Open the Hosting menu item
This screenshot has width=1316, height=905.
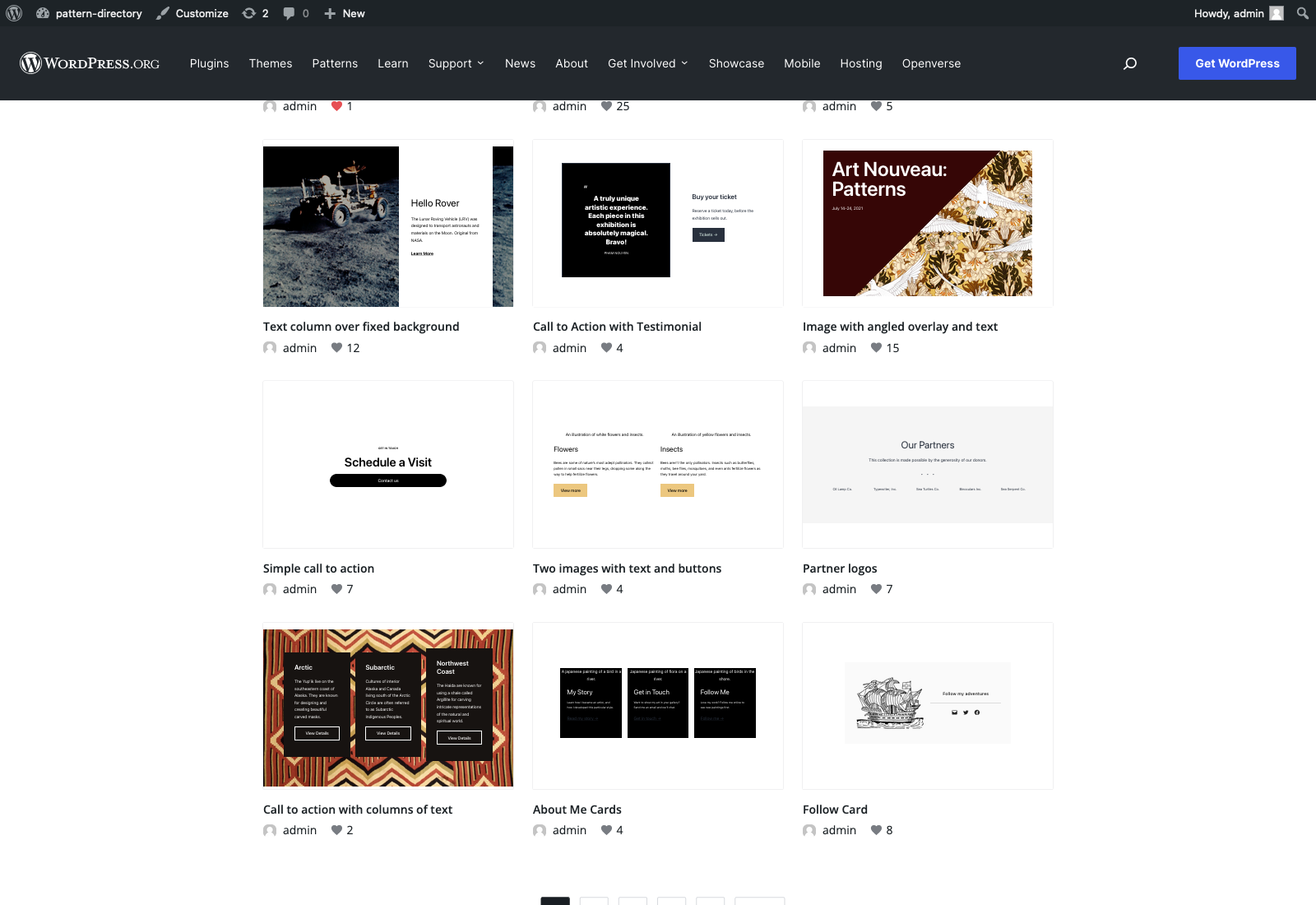pos(861,63)
